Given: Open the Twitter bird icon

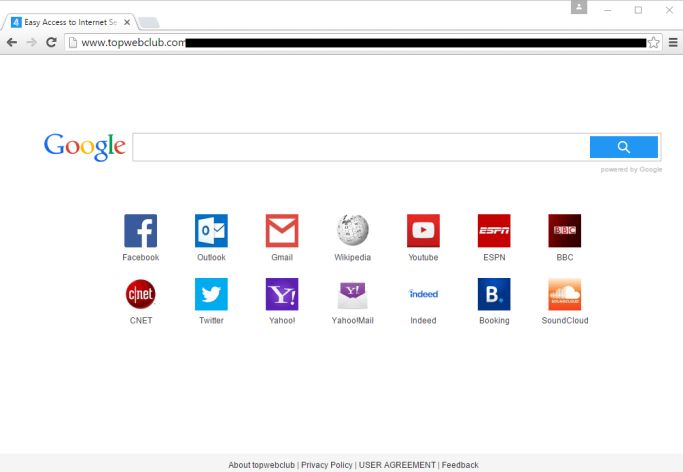Looking at the screenshot, I should click(211, 294).
